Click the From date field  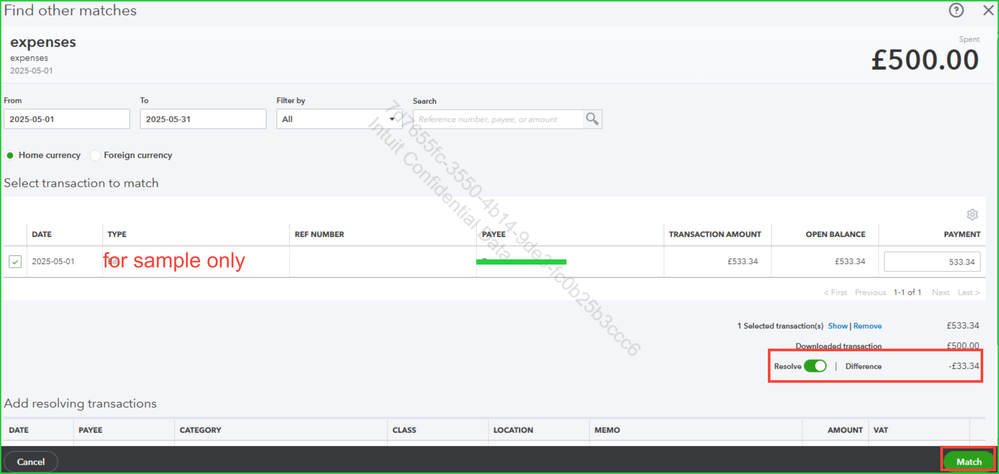click(67, 119)
